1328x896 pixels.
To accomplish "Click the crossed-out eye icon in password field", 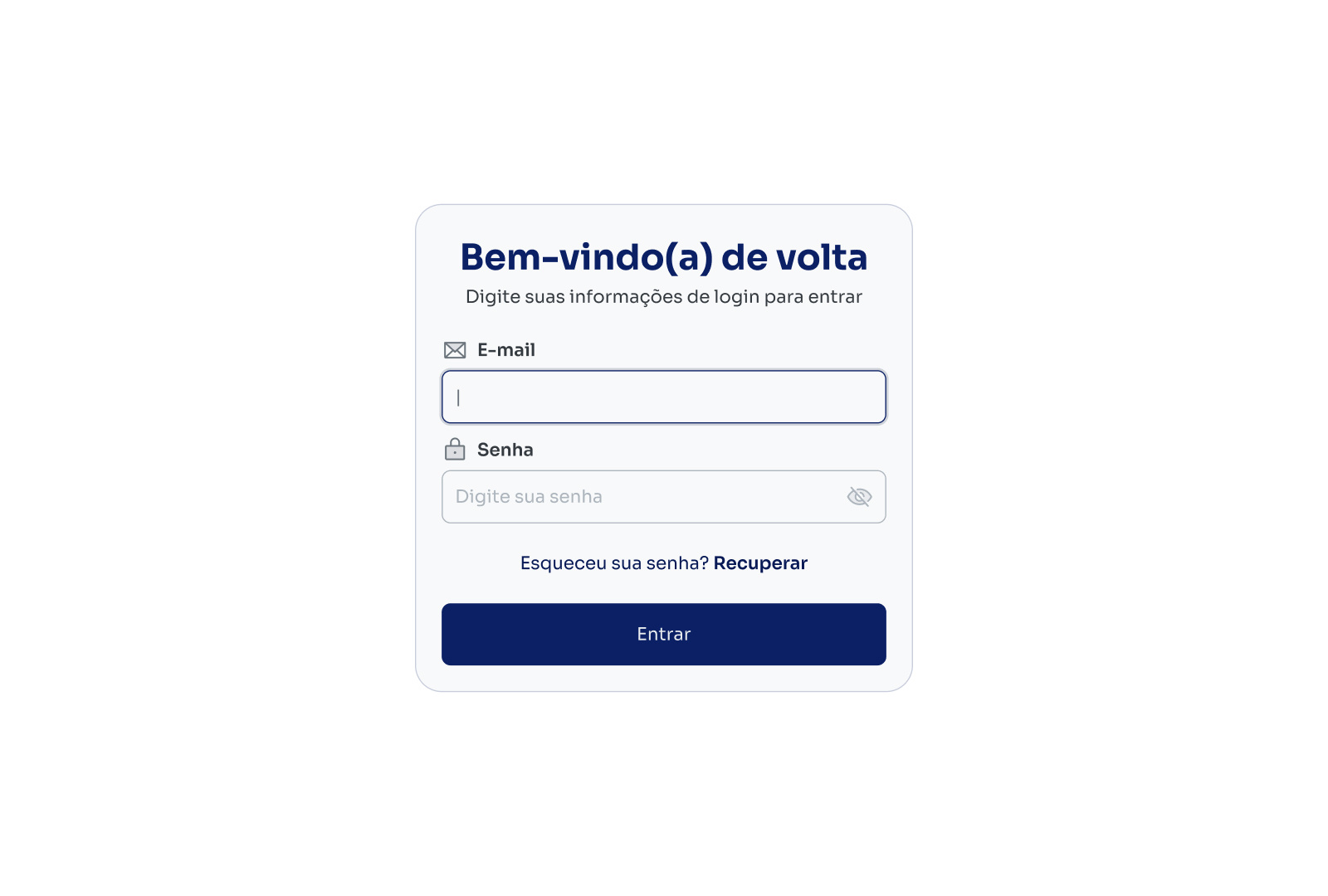I will [x=859, y=496].
